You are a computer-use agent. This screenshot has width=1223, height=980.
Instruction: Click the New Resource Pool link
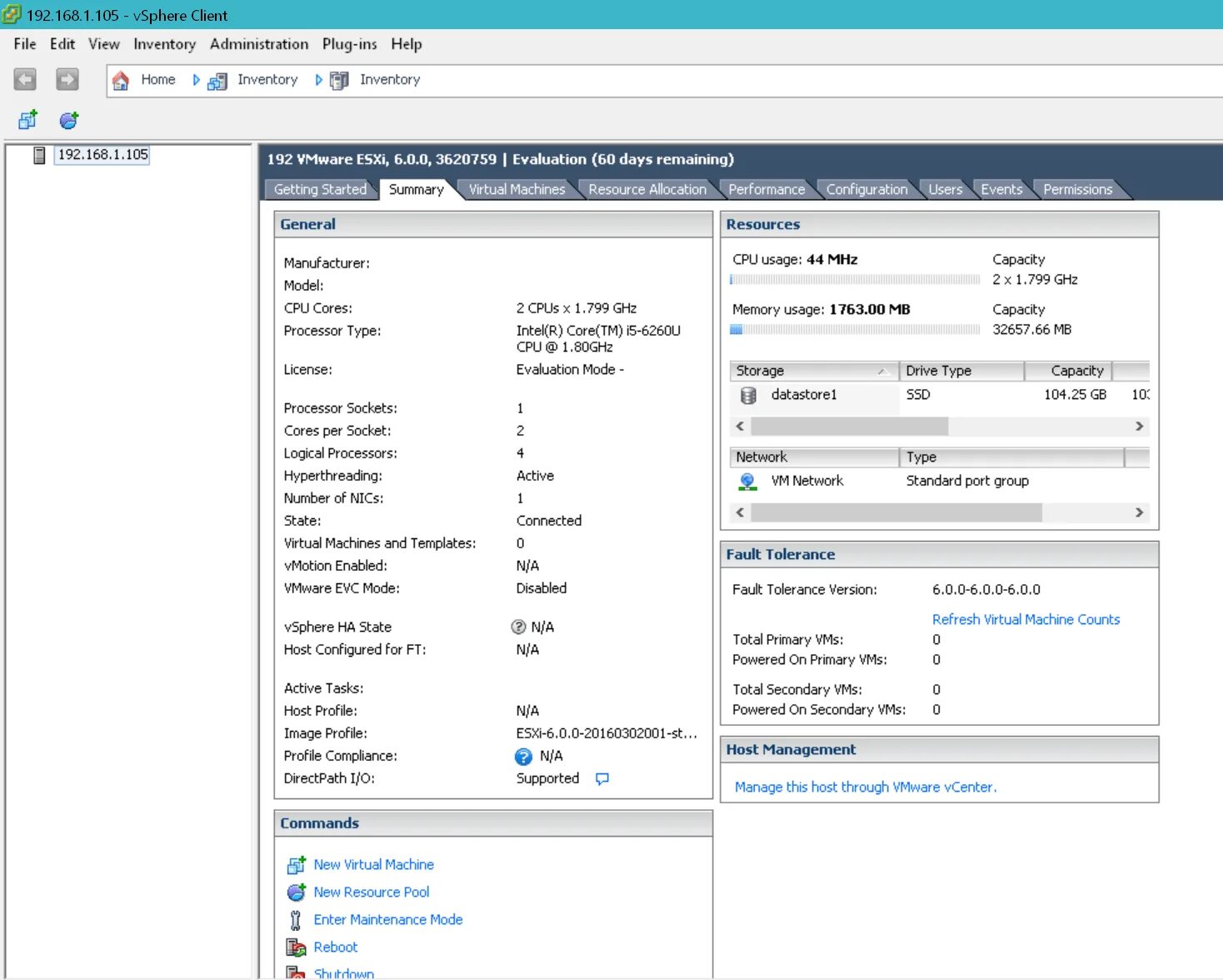click(372, 892)
